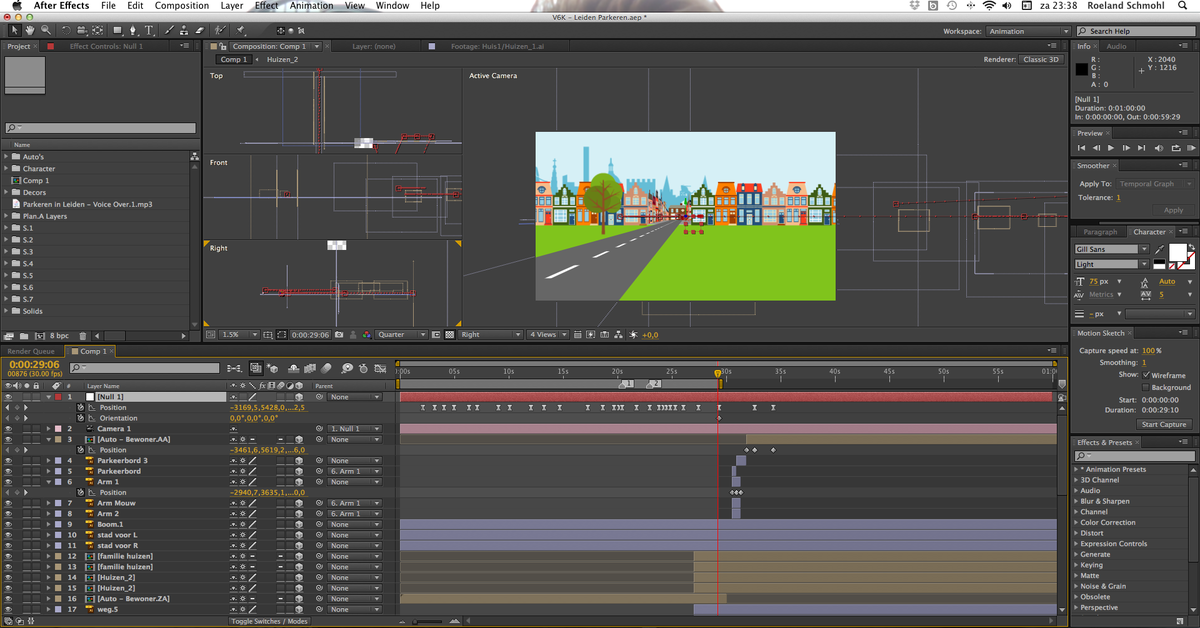The image size is (1200, 628).
Task: Switch to the Paragraph tab
Action: pyautogui.click(x=1100, y=232)
